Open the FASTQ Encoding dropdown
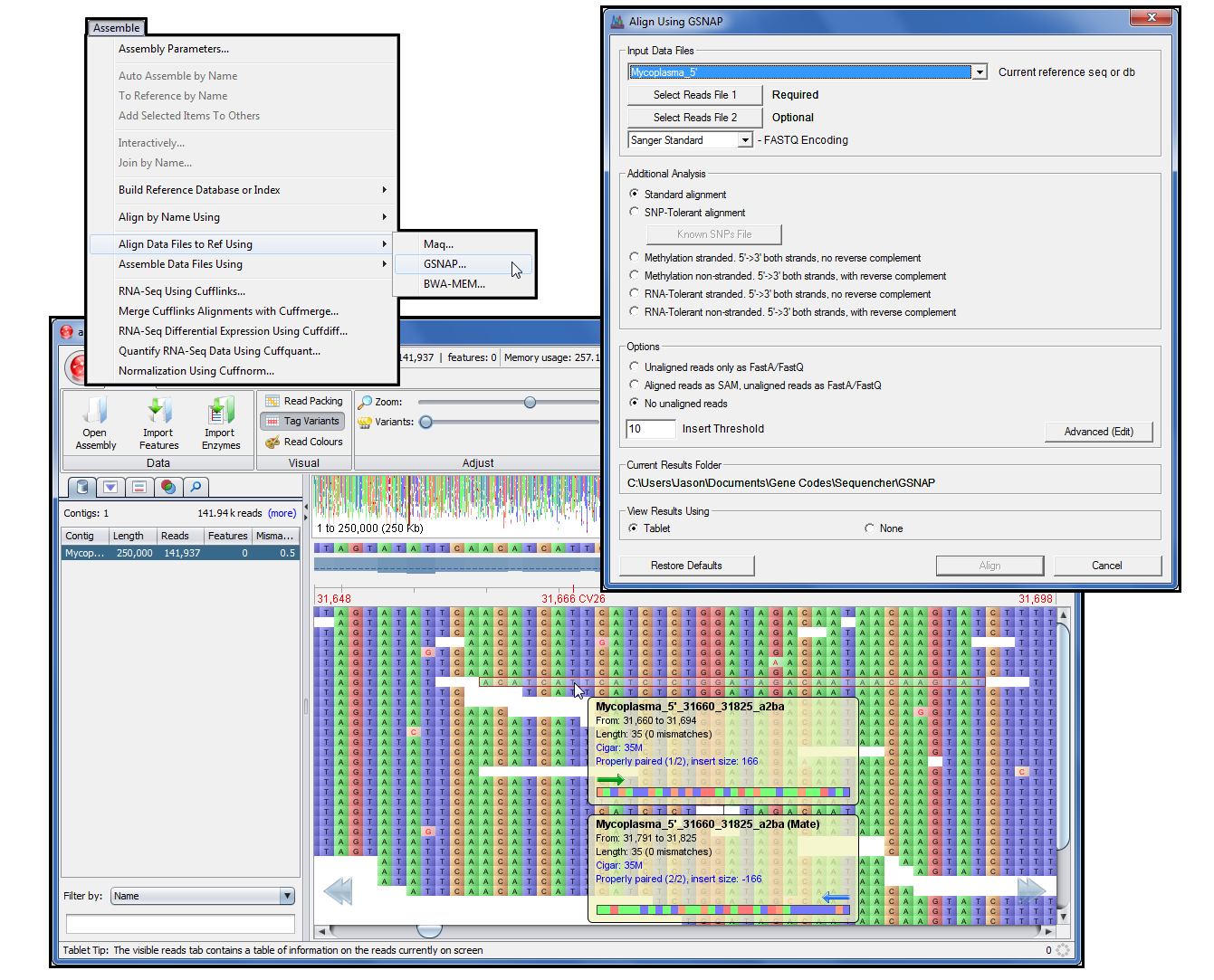The width and height of the screenshot is (1214, 980). (x=744, y=139)
